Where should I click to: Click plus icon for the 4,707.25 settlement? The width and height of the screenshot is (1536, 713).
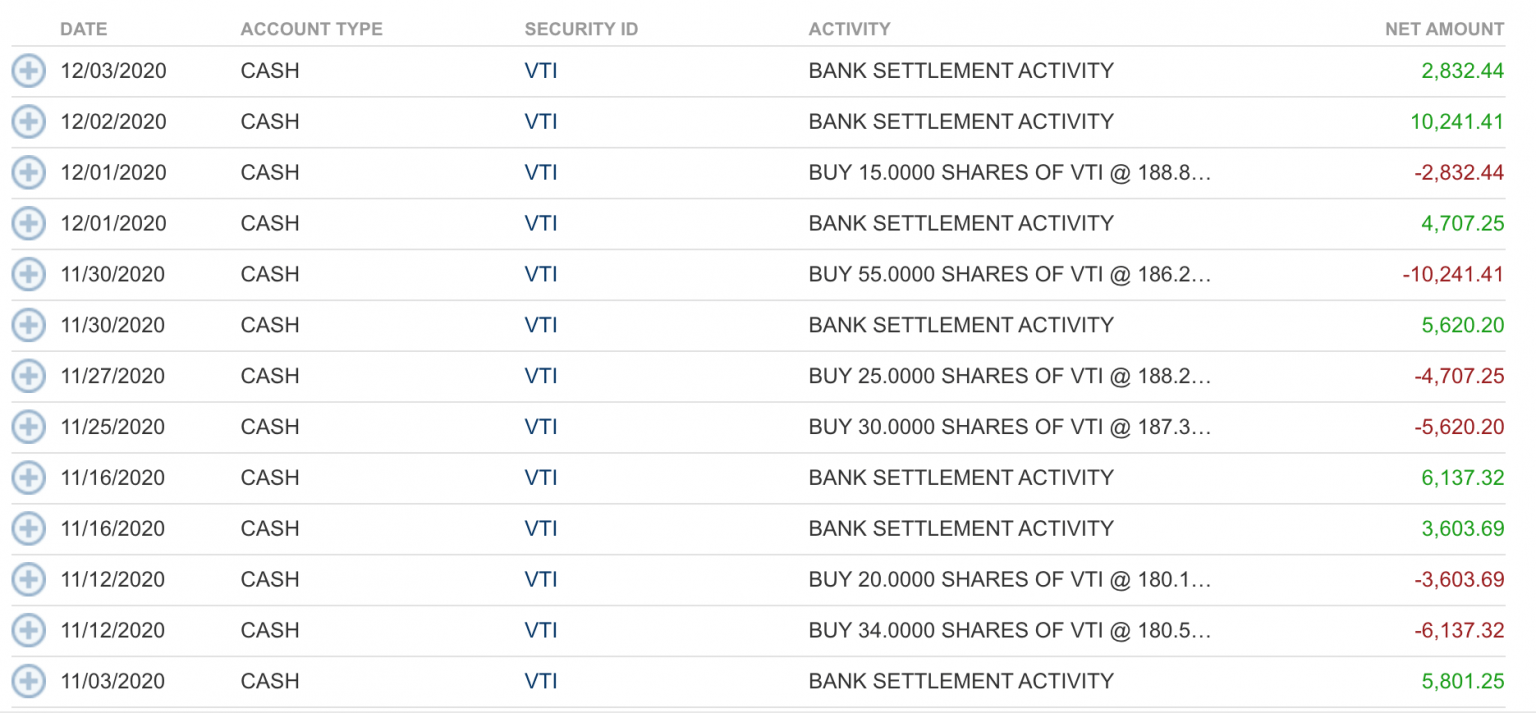28,223
